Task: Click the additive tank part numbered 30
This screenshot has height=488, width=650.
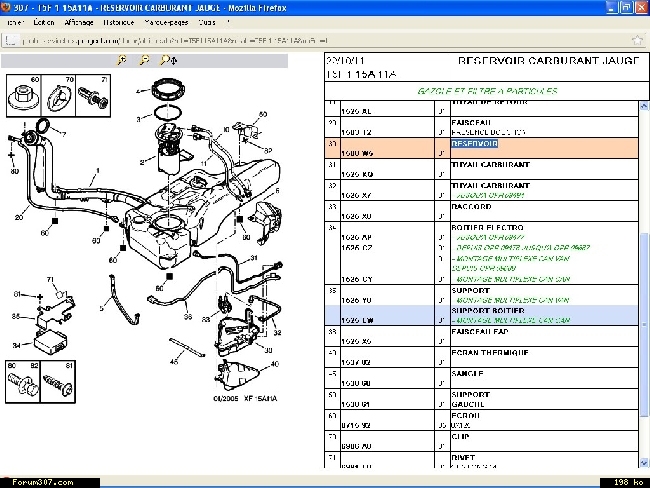Action: click(236, 335)
